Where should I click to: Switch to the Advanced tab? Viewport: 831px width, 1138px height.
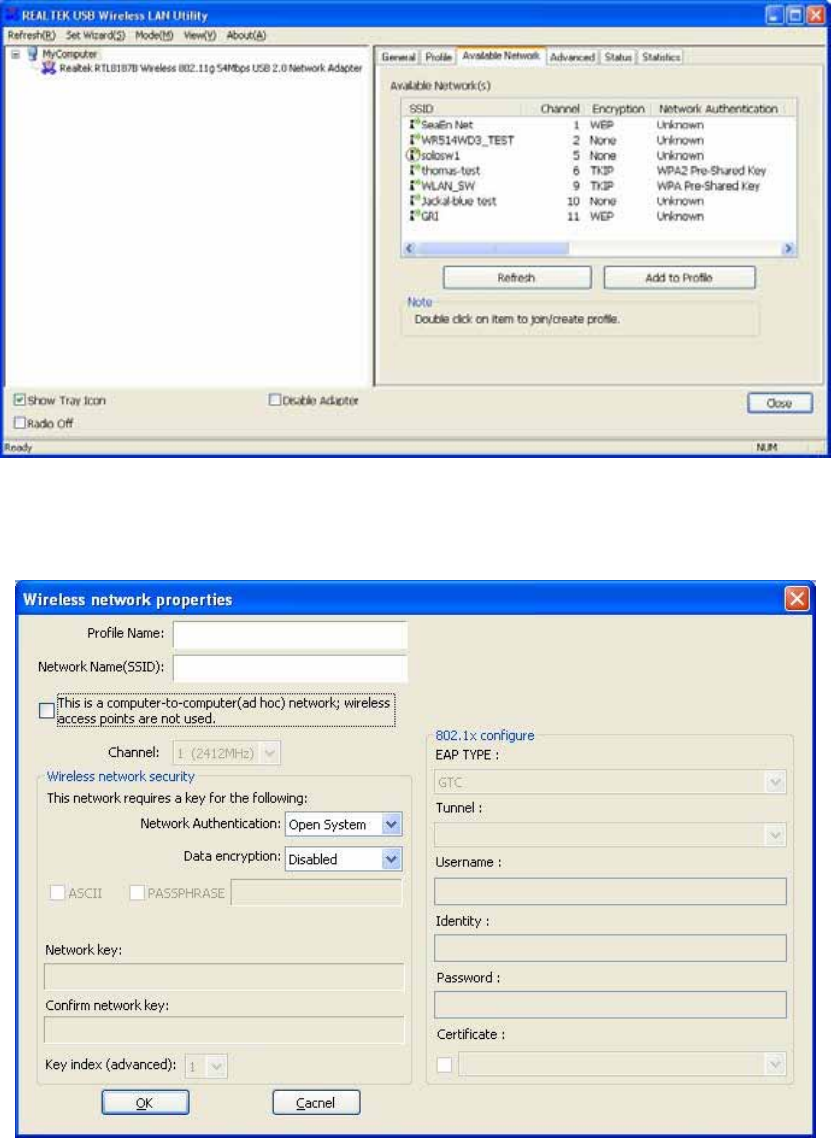(572, 57)
